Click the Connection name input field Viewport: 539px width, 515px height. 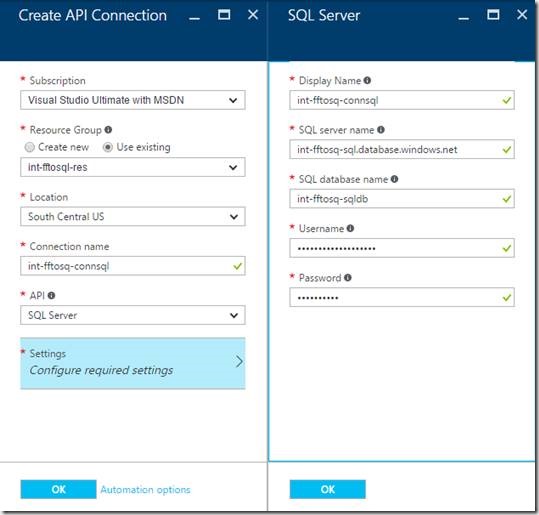[133, 266]
